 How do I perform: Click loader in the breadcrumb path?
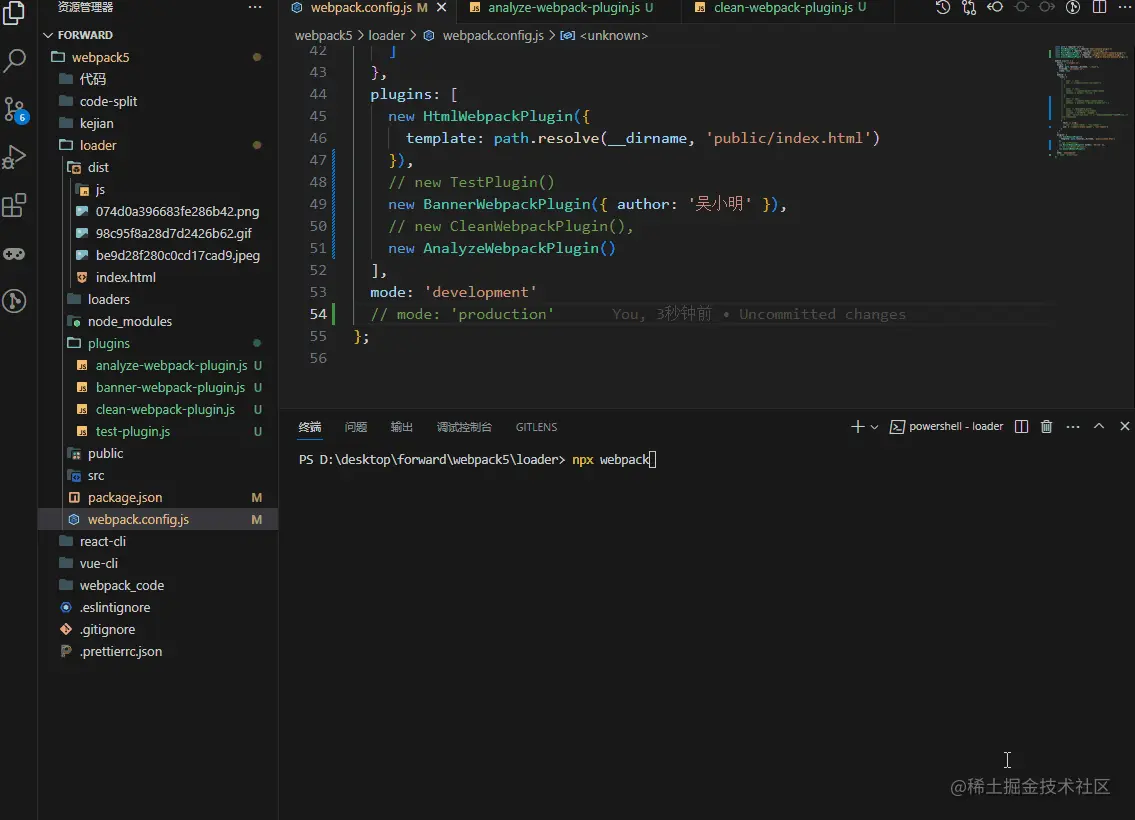[x=387, y=35]
